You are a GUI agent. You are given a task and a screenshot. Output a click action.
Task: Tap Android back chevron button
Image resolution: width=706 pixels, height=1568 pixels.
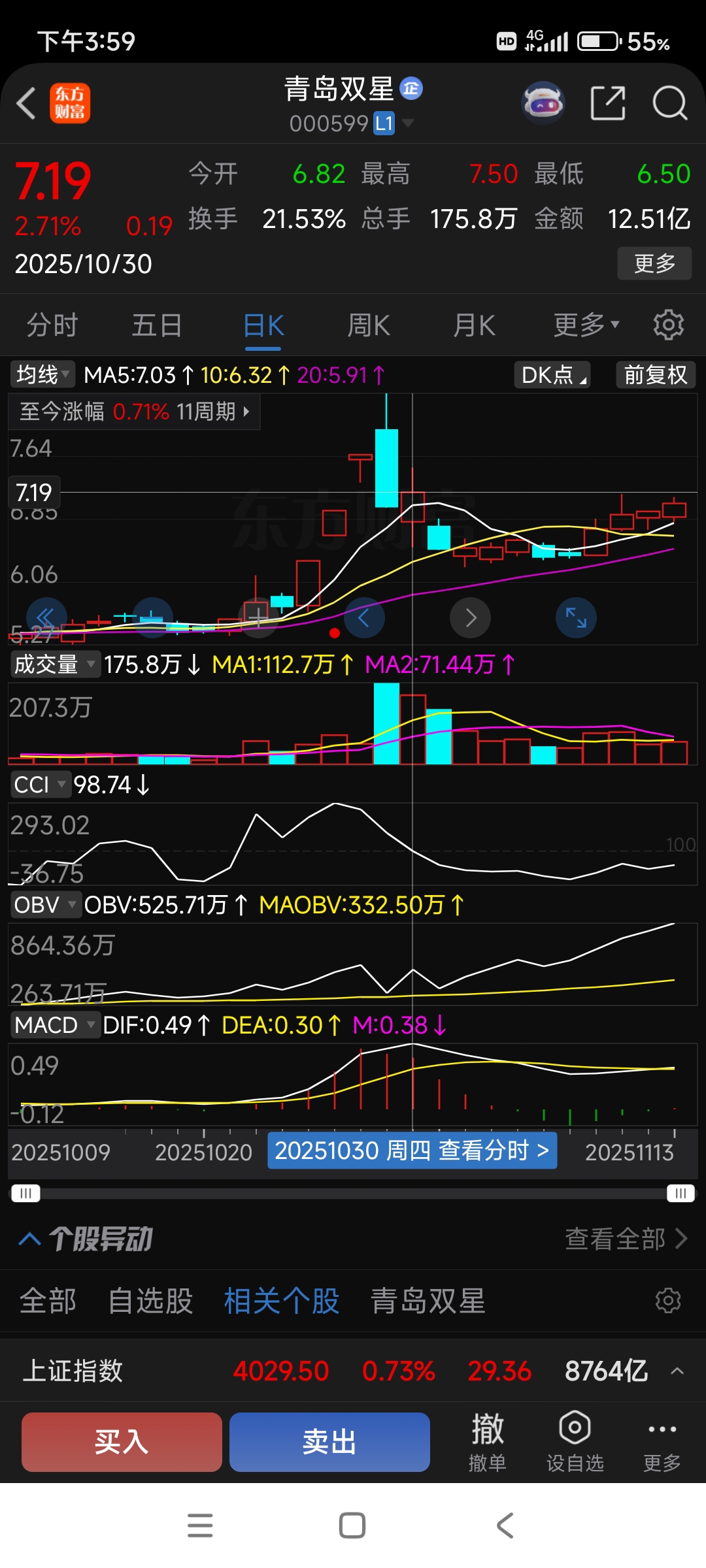(505, 1526)
